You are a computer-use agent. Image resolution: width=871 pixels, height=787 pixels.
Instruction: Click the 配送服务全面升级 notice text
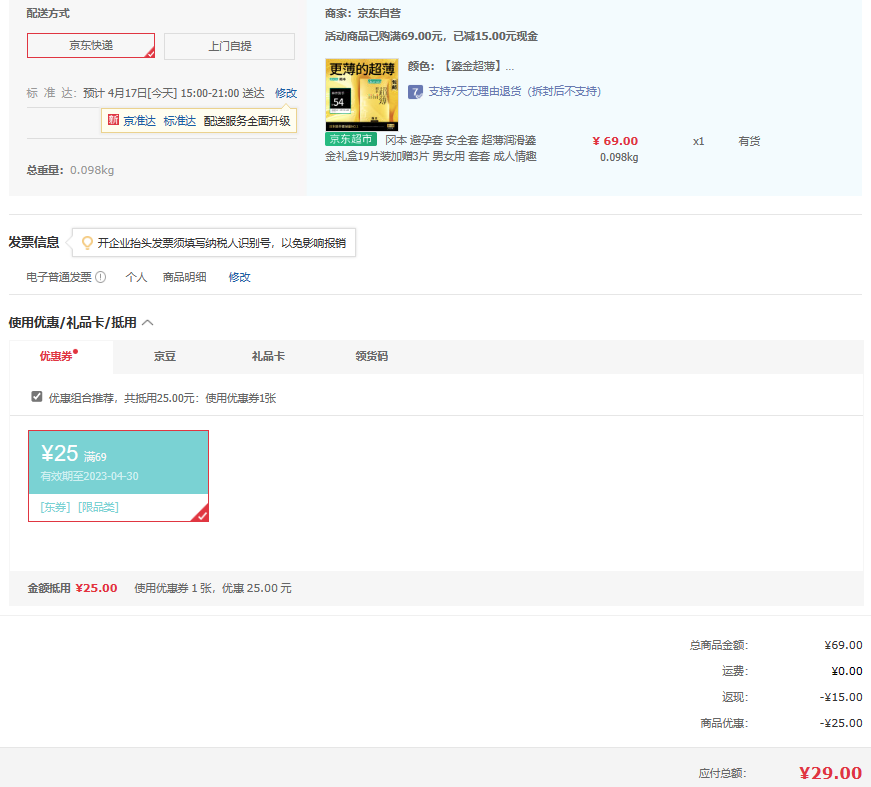247,121
